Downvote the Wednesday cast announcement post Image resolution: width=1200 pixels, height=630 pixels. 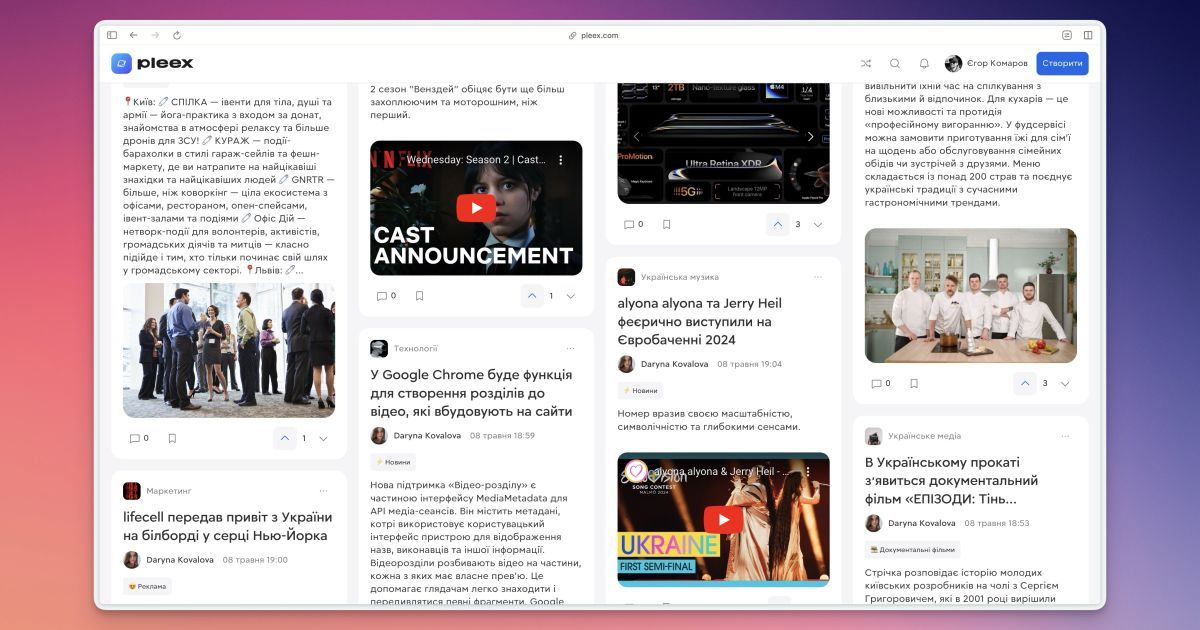pos(570,296)
